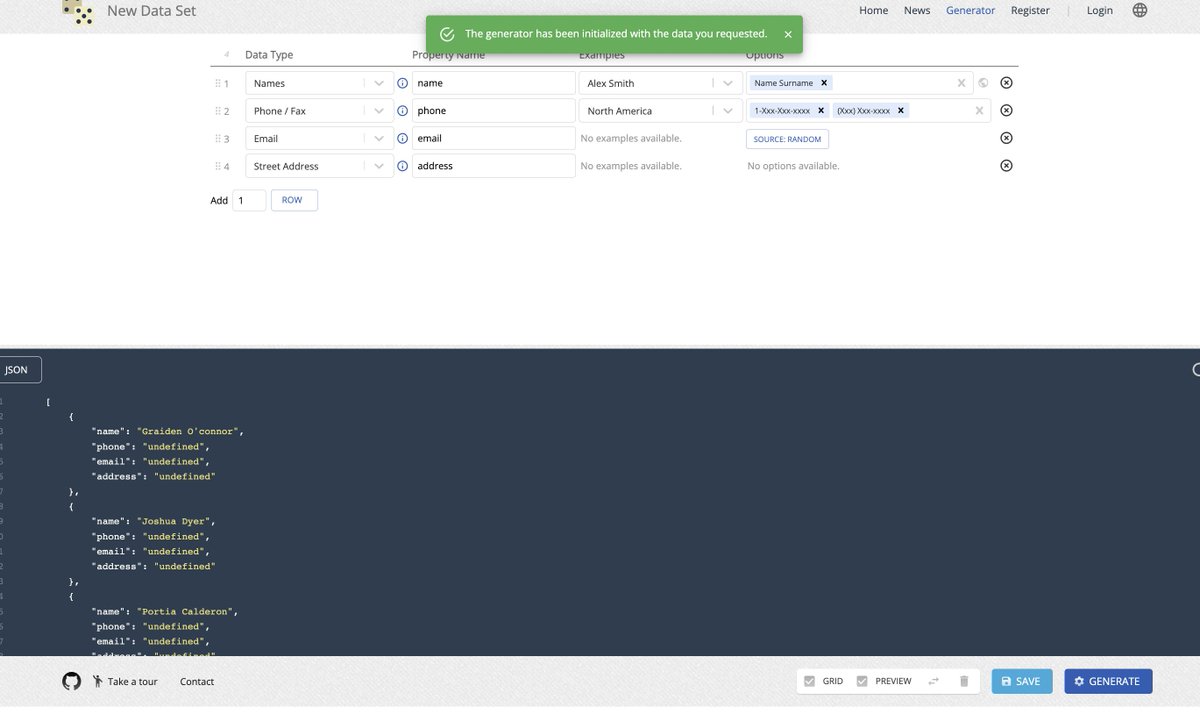Delete the Street Address row

[x=1006, y=166]
